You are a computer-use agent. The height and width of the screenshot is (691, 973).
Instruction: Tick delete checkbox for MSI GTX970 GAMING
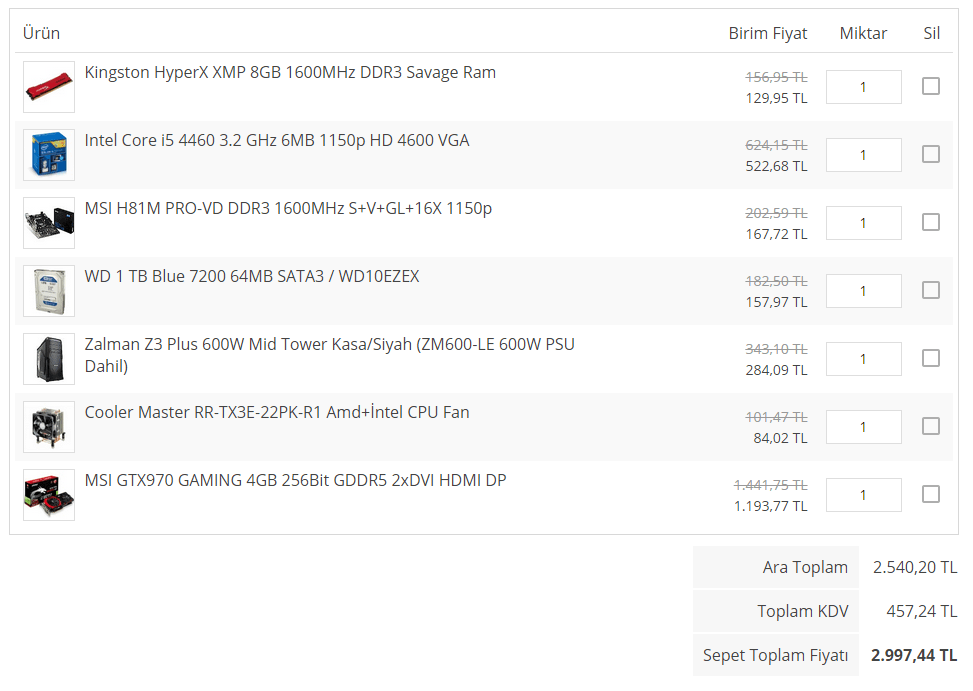(931, 494)
